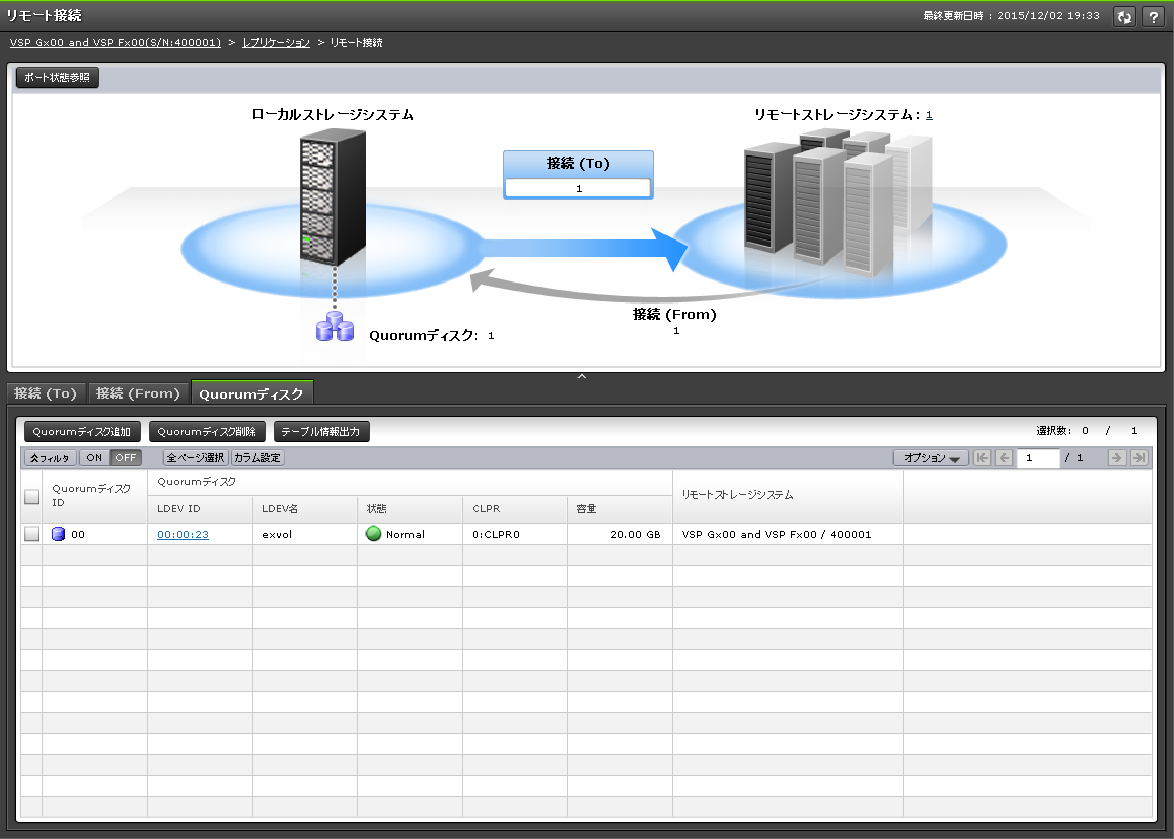Screen dimensions: 1174x839
Task: Switch the filter OFF
Action: [125, 458]
